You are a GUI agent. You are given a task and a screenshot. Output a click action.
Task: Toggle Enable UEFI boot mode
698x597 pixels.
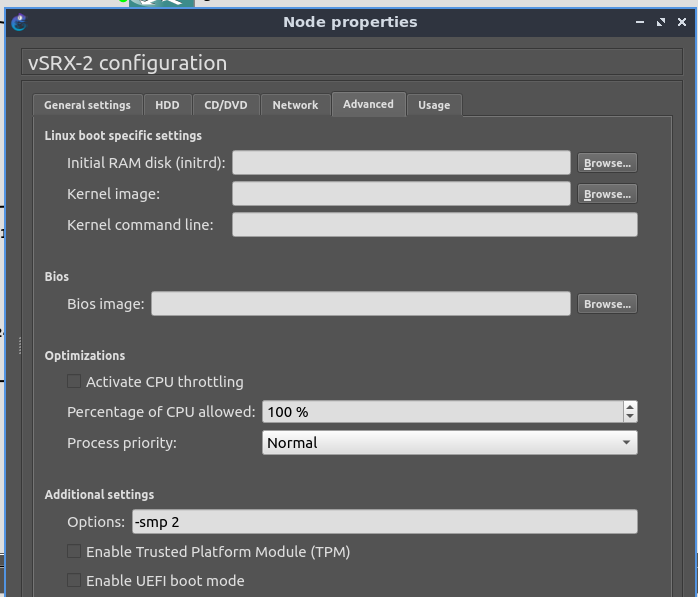click(x=74, y=580)
